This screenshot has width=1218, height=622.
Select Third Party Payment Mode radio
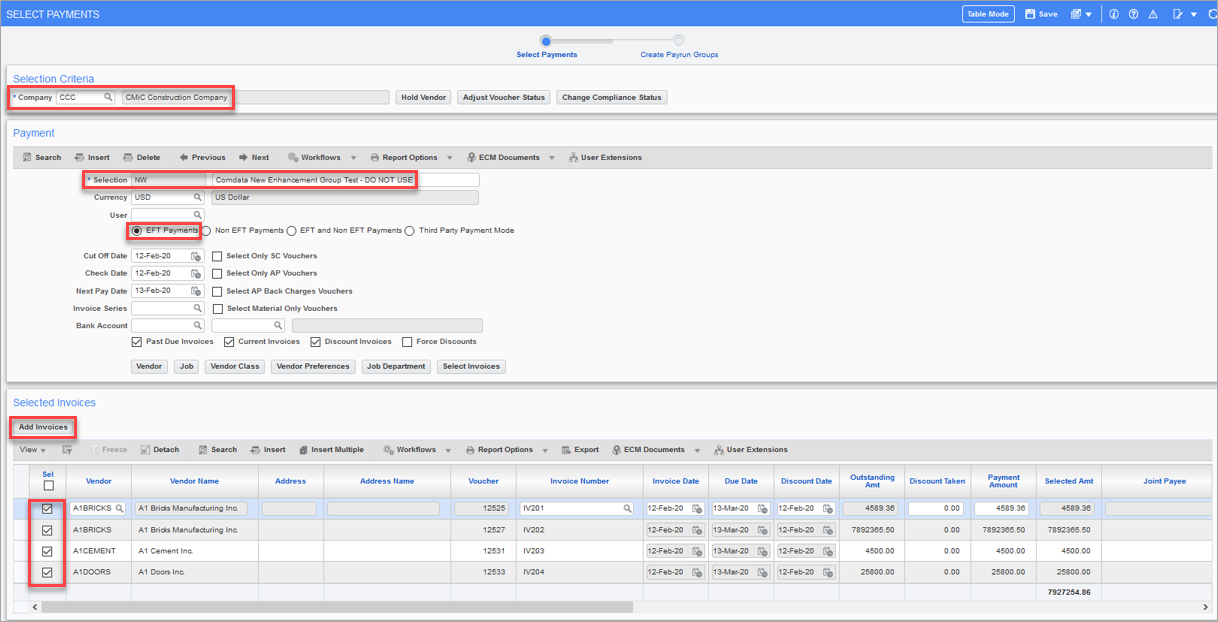click(x=410, y=231)
